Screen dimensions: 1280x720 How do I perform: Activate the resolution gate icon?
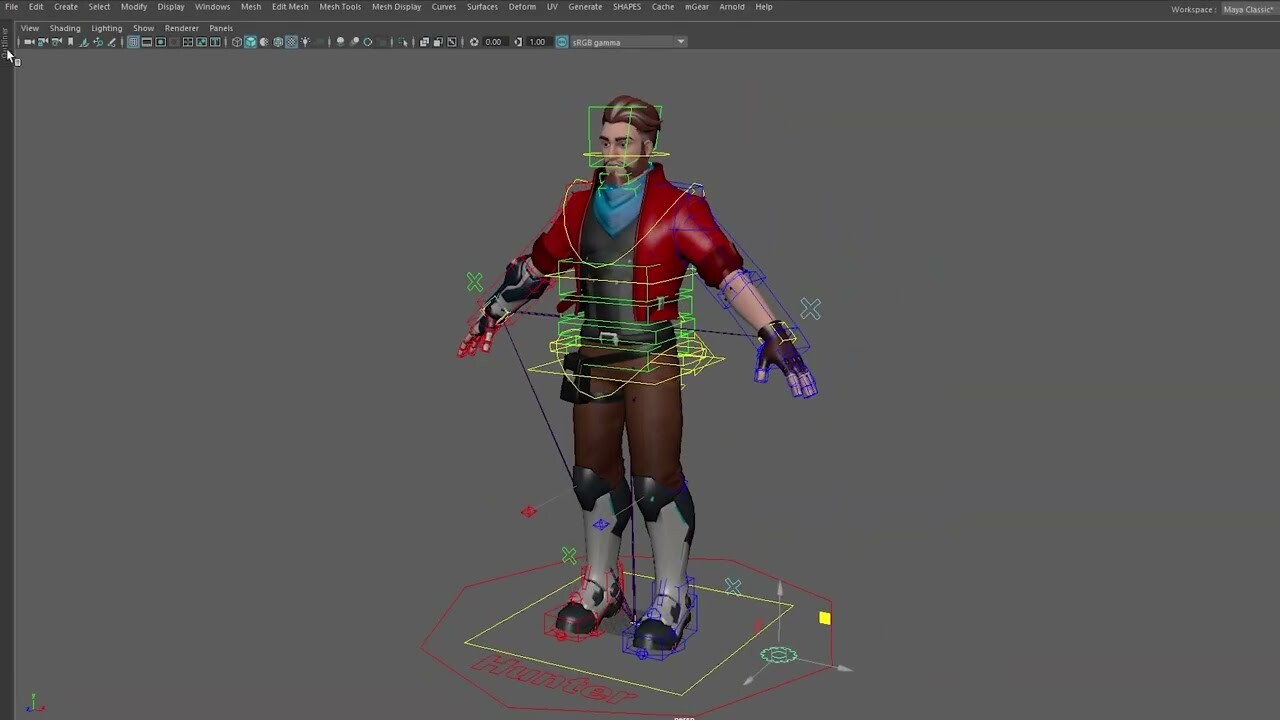pyautogui.click(x=160, y=42)
